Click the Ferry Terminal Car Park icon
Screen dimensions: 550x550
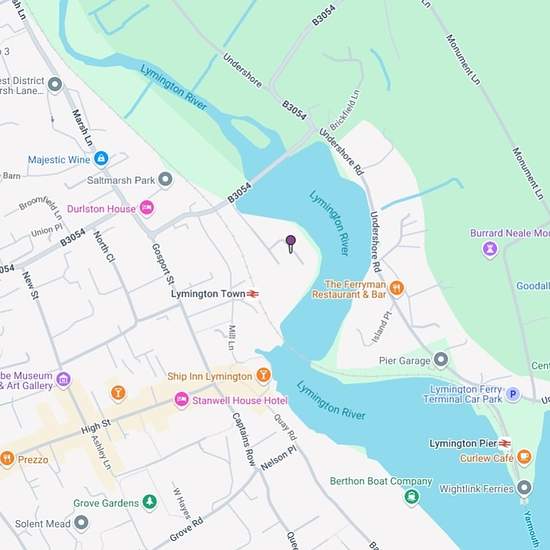tap(512, 394)
